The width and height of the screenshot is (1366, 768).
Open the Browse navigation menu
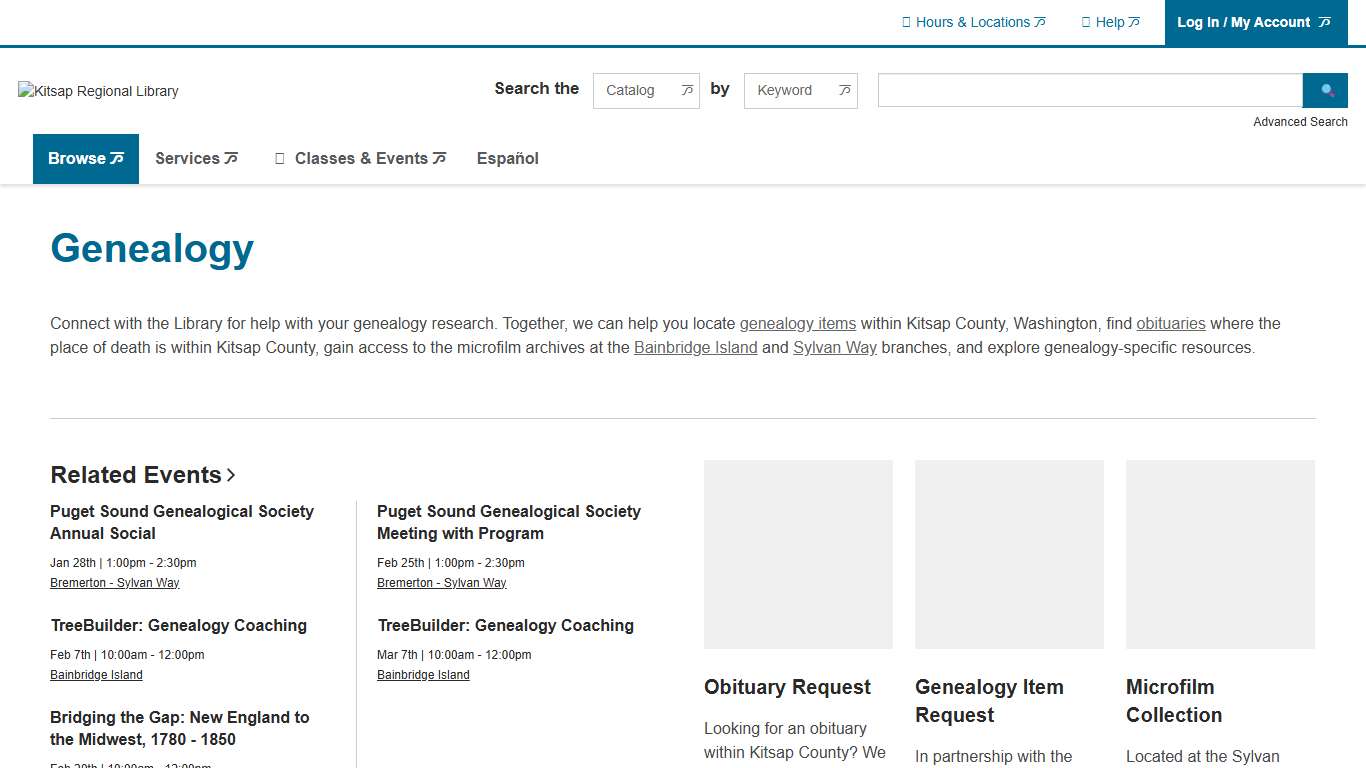point(86,159)
